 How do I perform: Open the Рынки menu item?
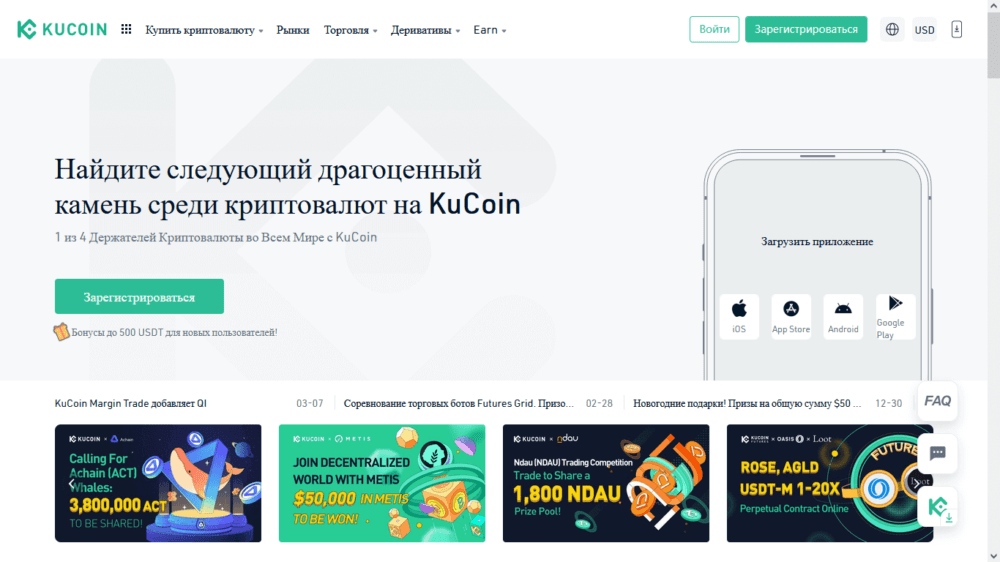click(x=293, y=30)
